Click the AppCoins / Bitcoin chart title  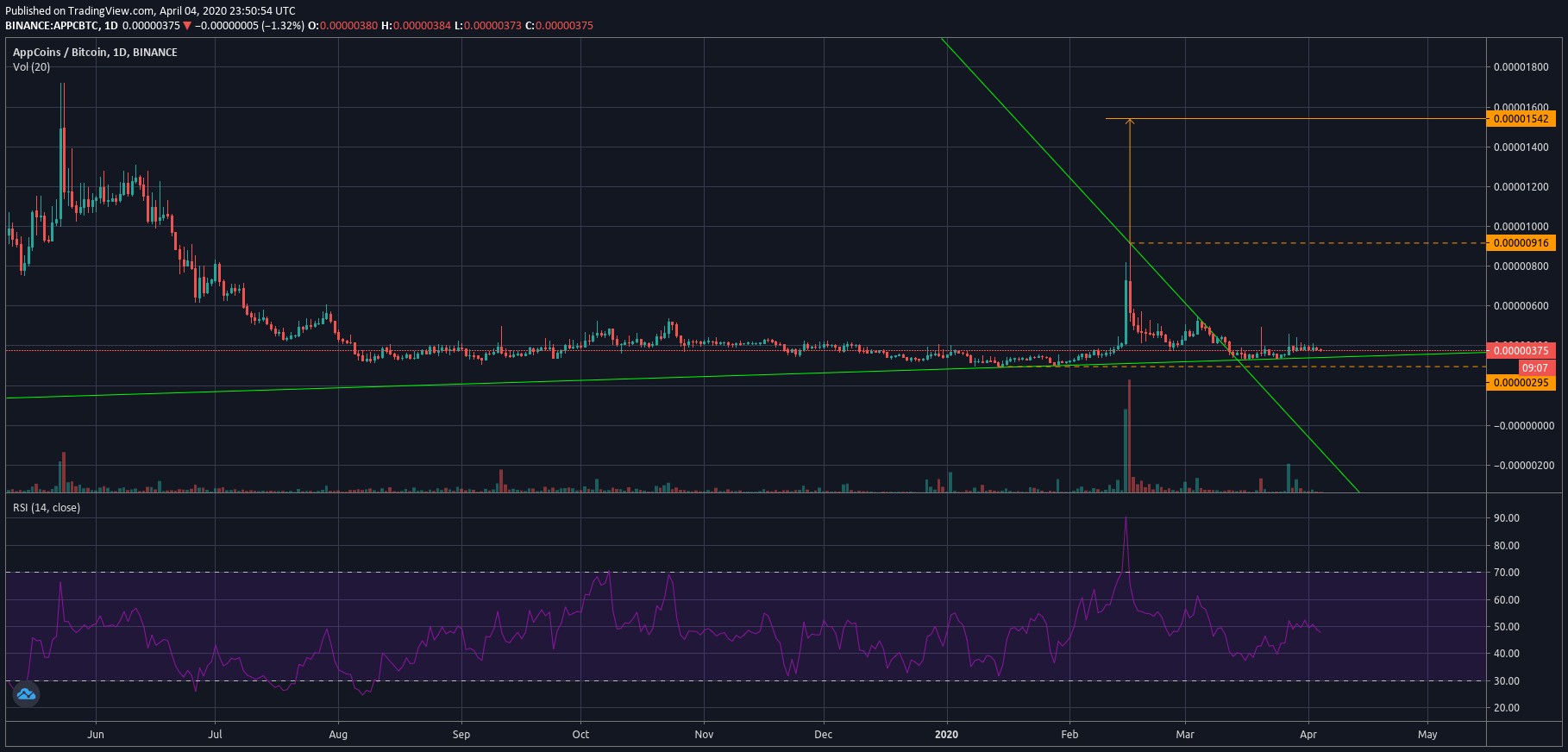pyautogui.click(x=95, y=53)
